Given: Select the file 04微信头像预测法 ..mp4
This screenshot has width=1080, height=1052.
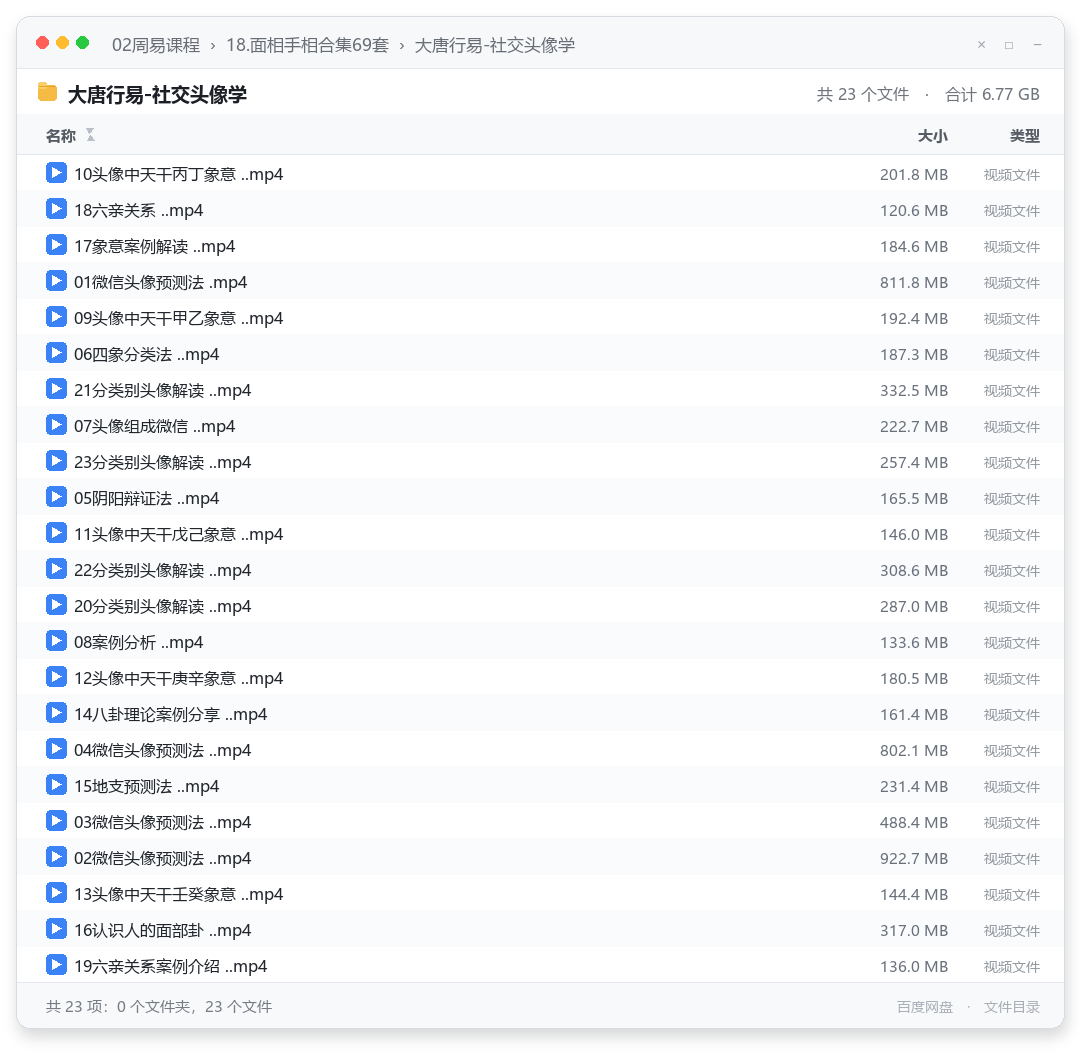Looking at the screenshot, I should (540, 750).
